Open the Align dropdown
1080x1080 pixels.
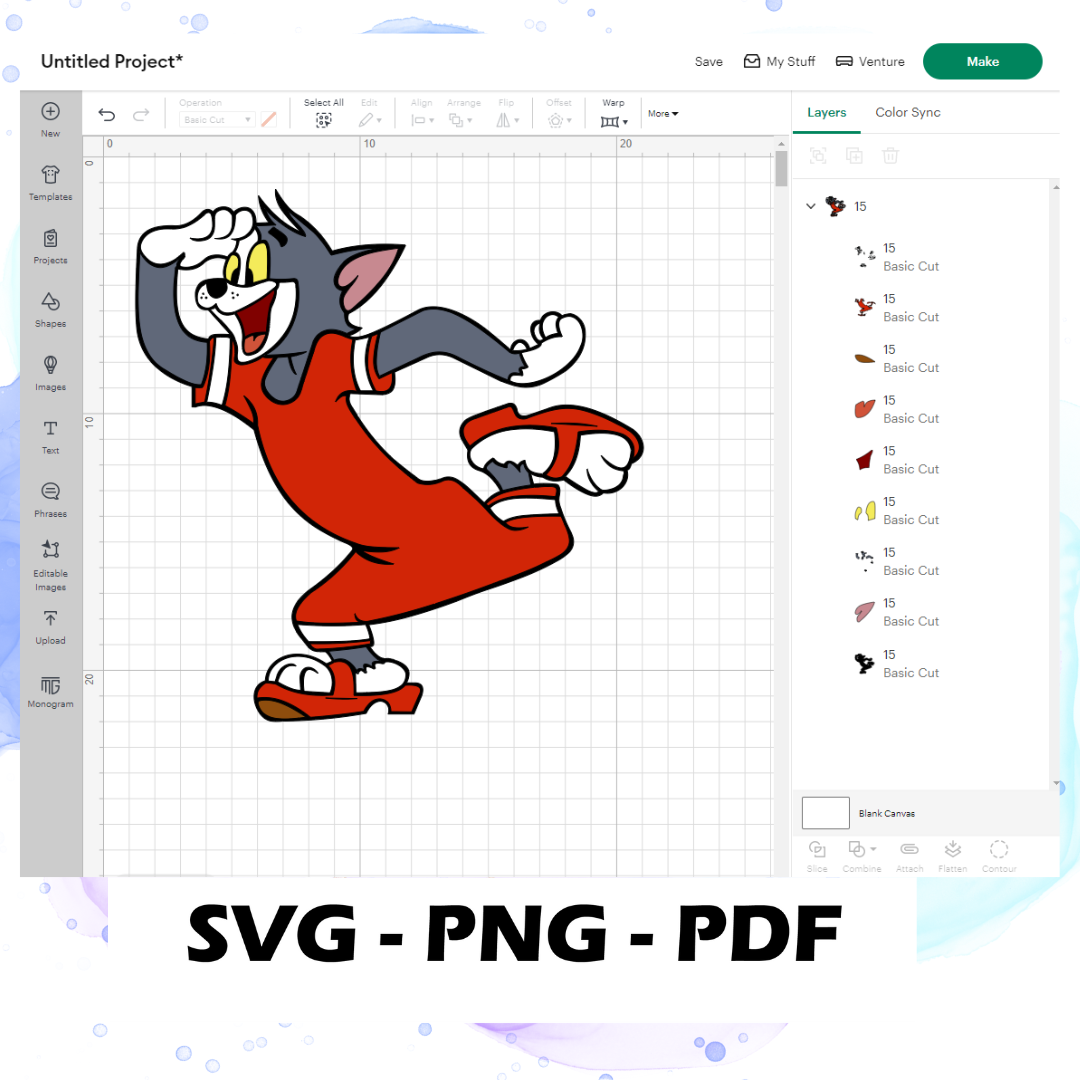[x=422, y=121]
